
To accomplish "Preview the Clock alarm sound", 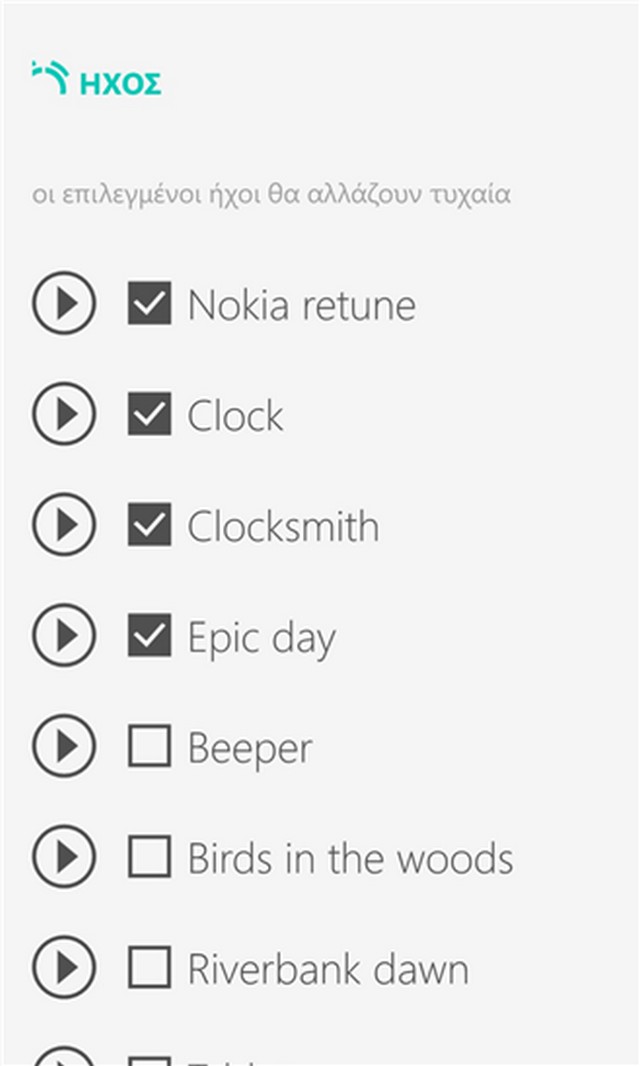I will point(64,415).
